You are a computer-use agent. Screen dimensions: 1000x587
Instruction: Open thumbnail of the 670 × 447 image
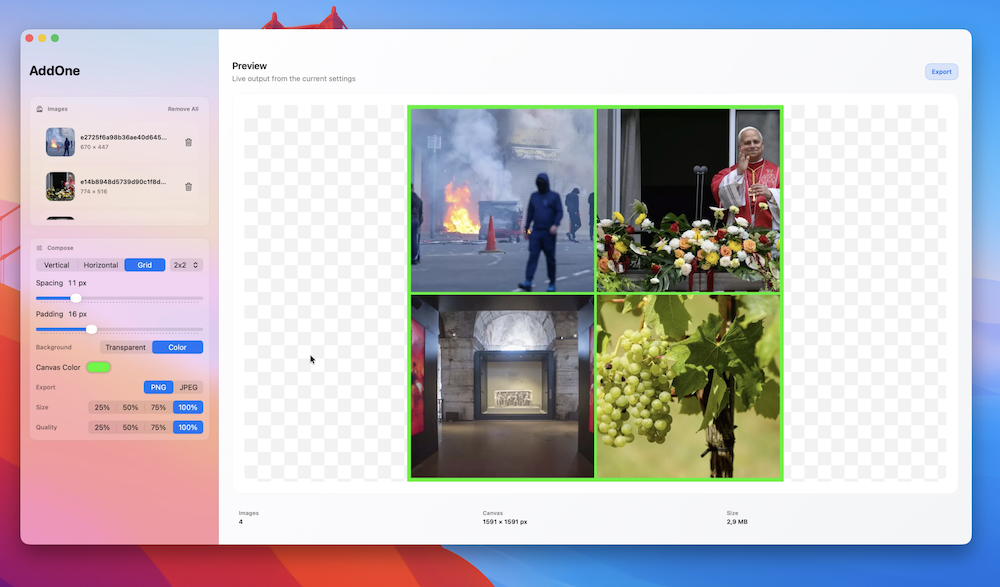[60, 142]
